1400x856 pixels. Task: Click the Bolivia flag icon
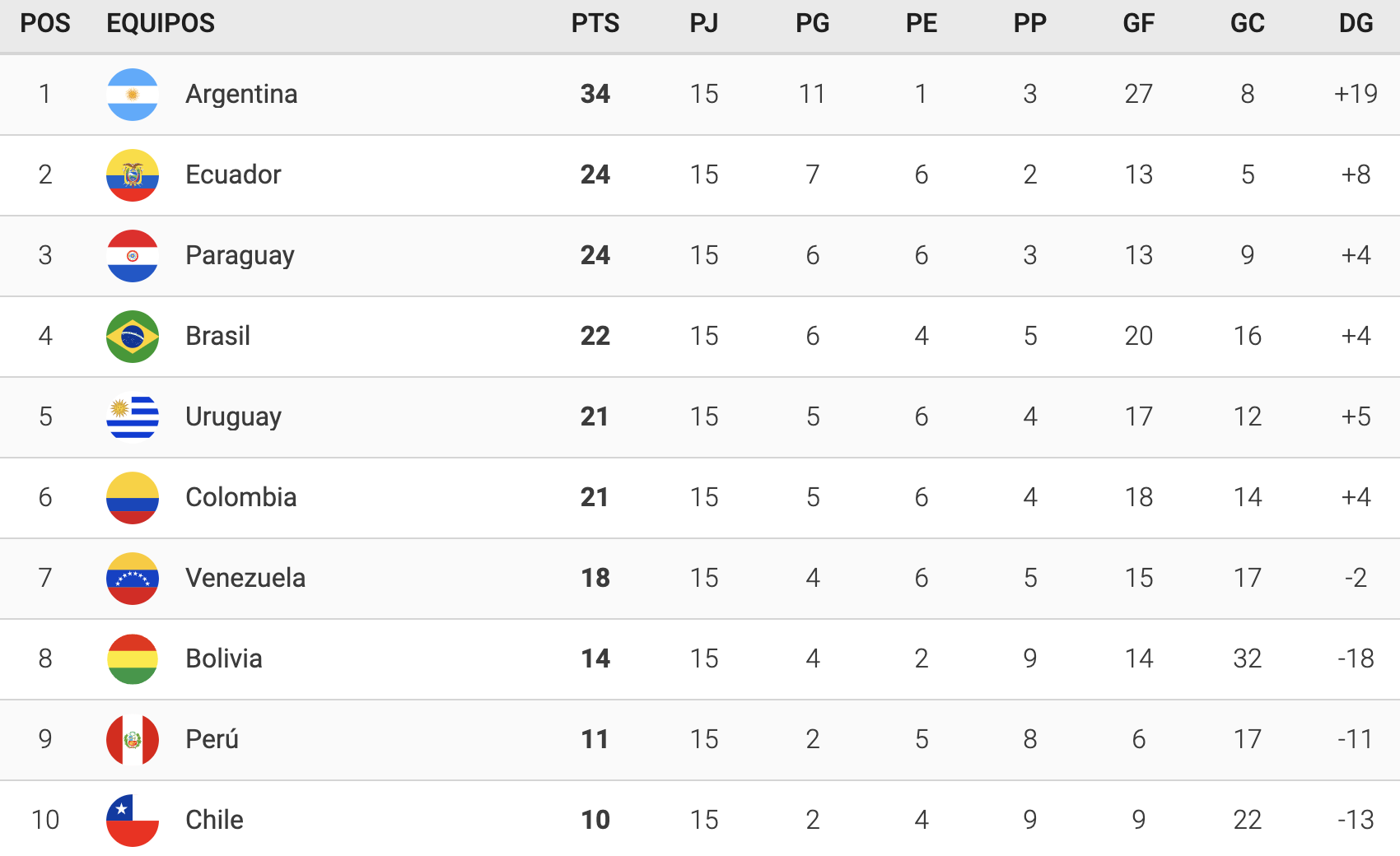[x=133, y=659]
